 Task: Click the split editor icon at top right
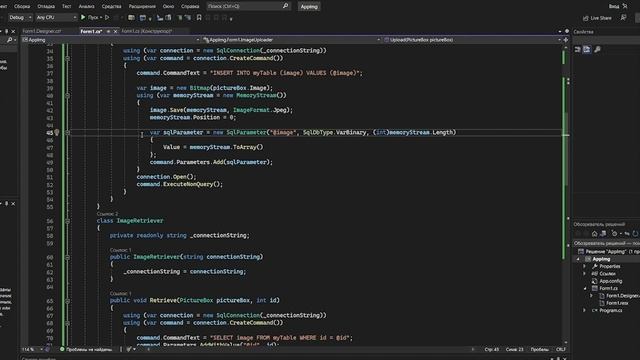tap(566, 40)
